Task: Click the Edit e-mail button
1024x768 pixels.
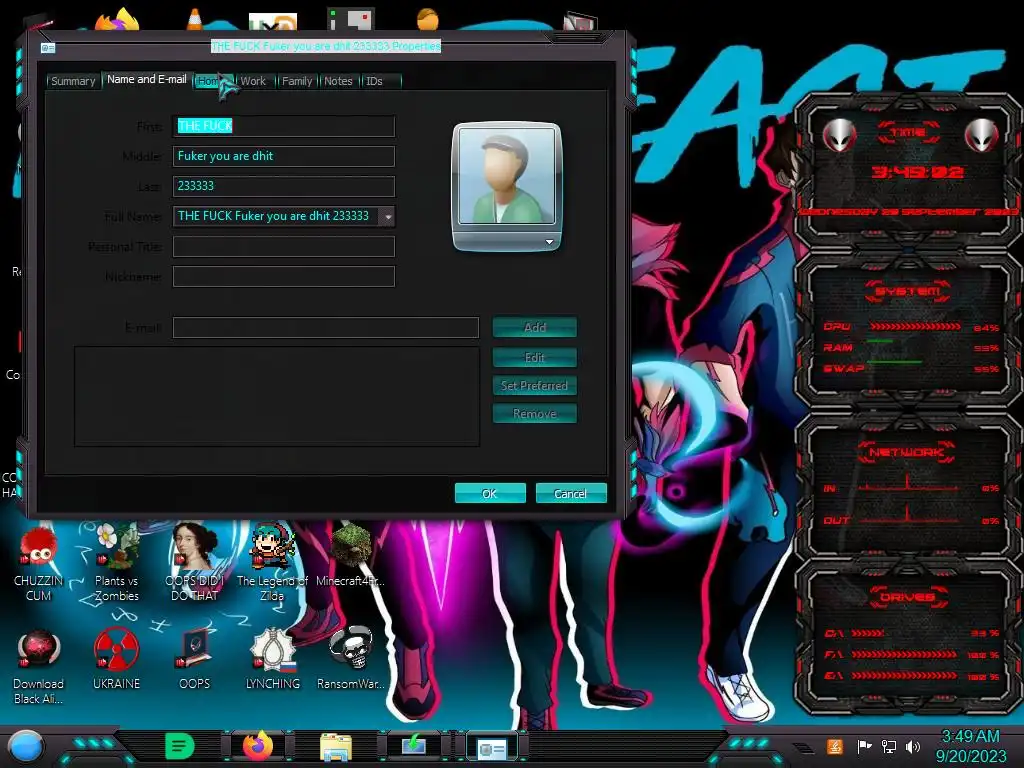Action: click(535, 357)
